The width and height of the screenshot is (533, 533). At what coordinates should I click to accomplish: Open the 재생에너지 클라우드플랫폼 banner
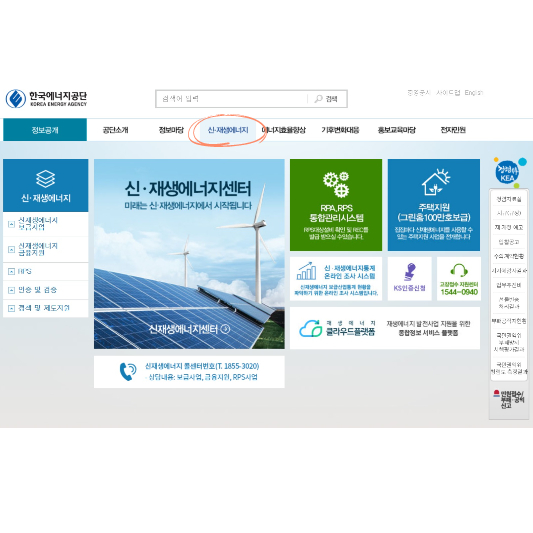point(385,328)
